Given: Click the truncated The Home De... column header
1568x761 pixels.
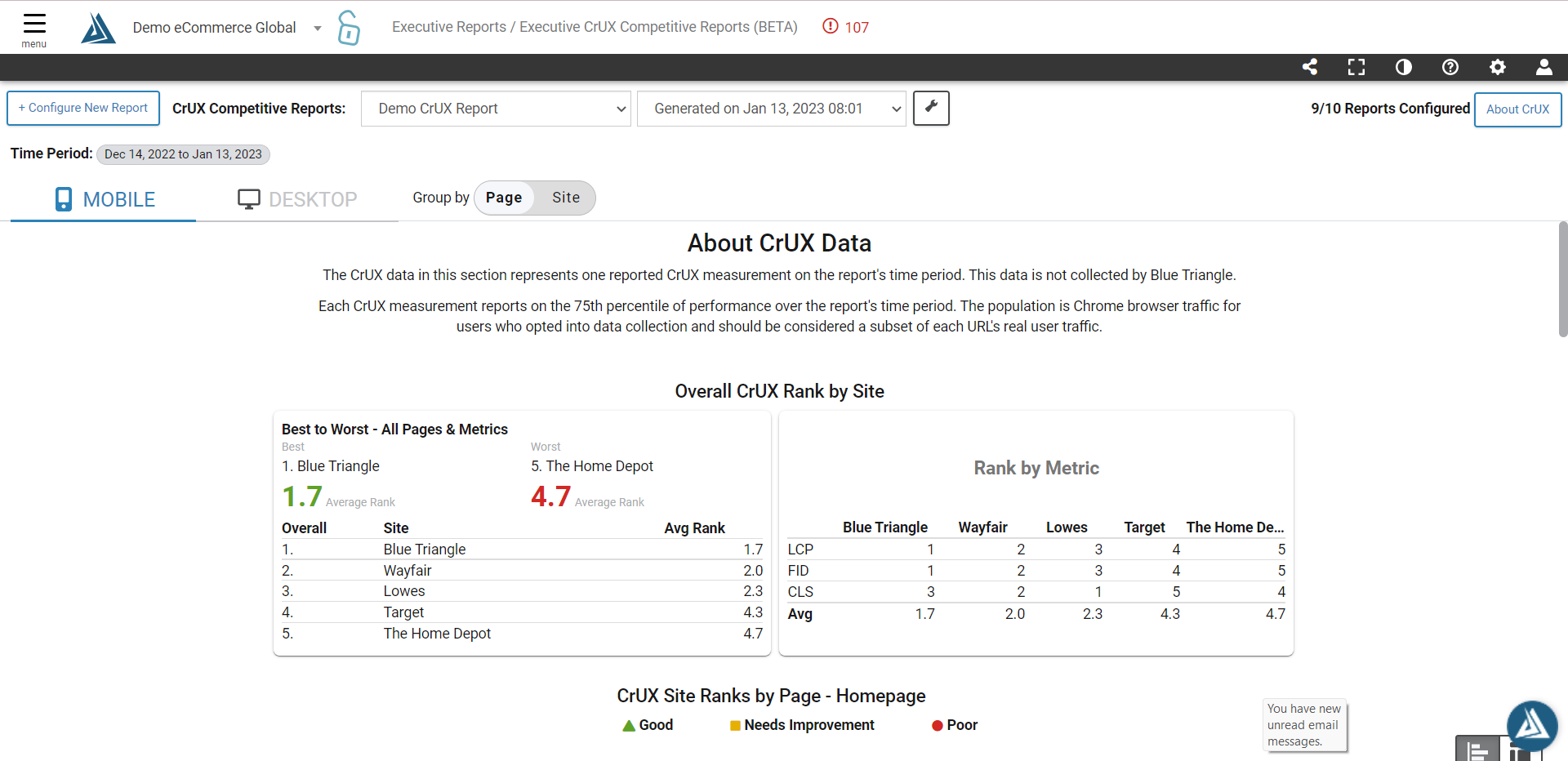Looking at the screenshot, I should click(1235, 527).
